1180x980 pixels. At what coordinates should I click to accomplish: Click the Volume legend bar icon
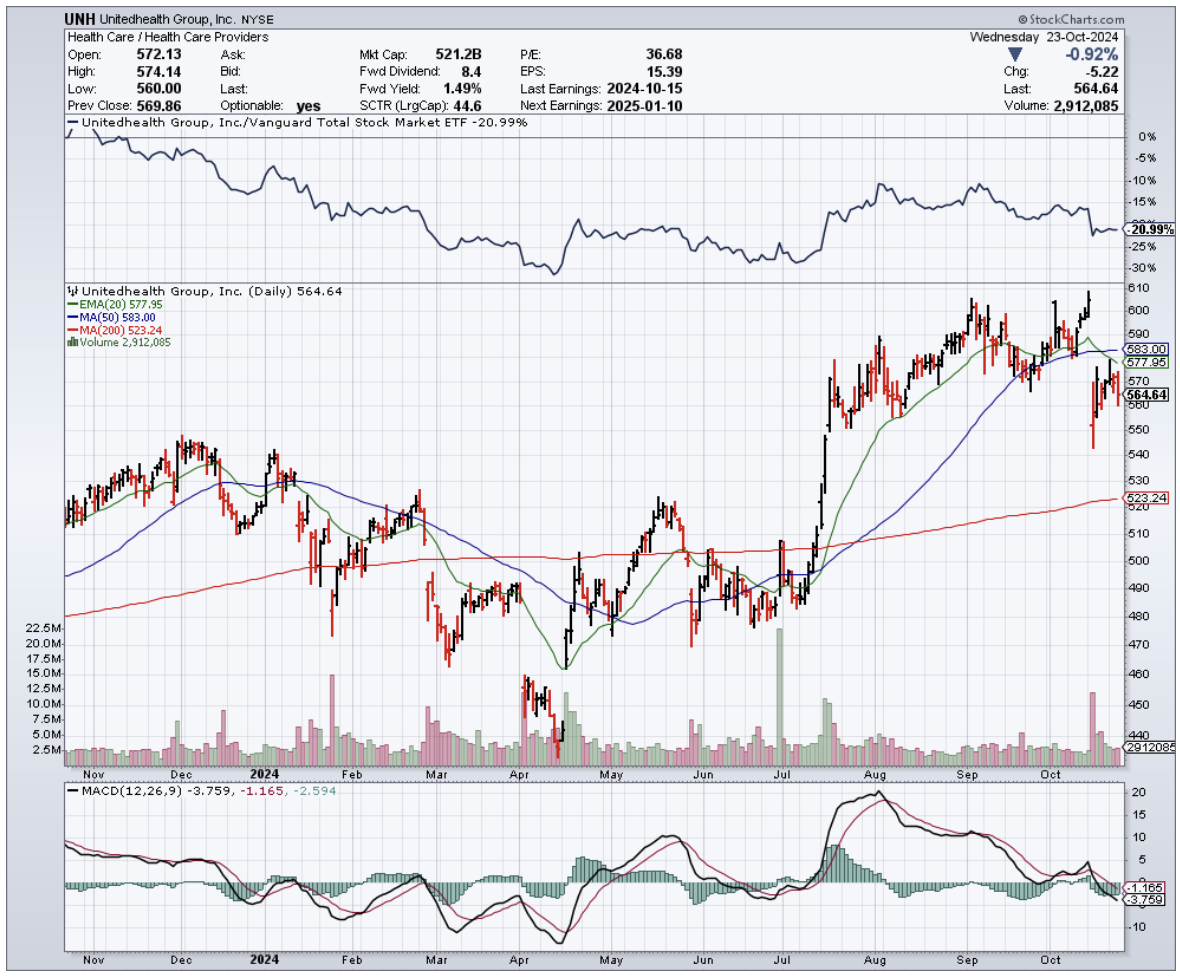71,342
